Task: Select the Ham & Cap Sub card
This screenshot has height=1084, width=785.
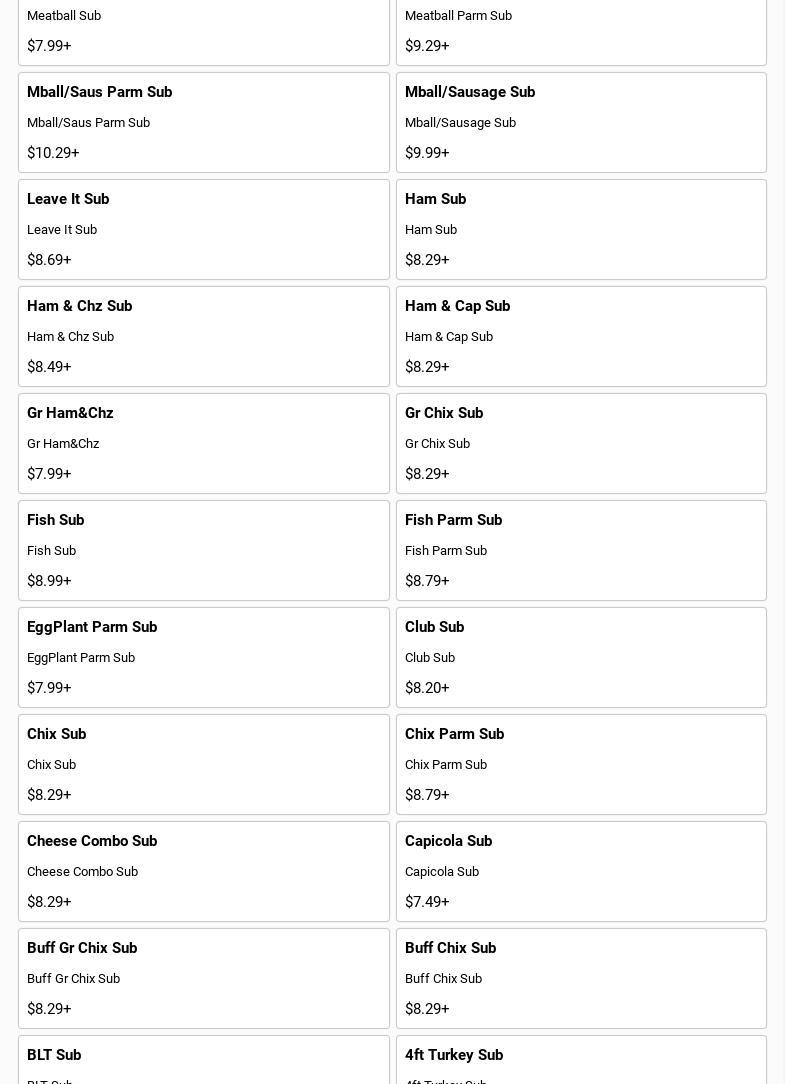Action: 581,336
